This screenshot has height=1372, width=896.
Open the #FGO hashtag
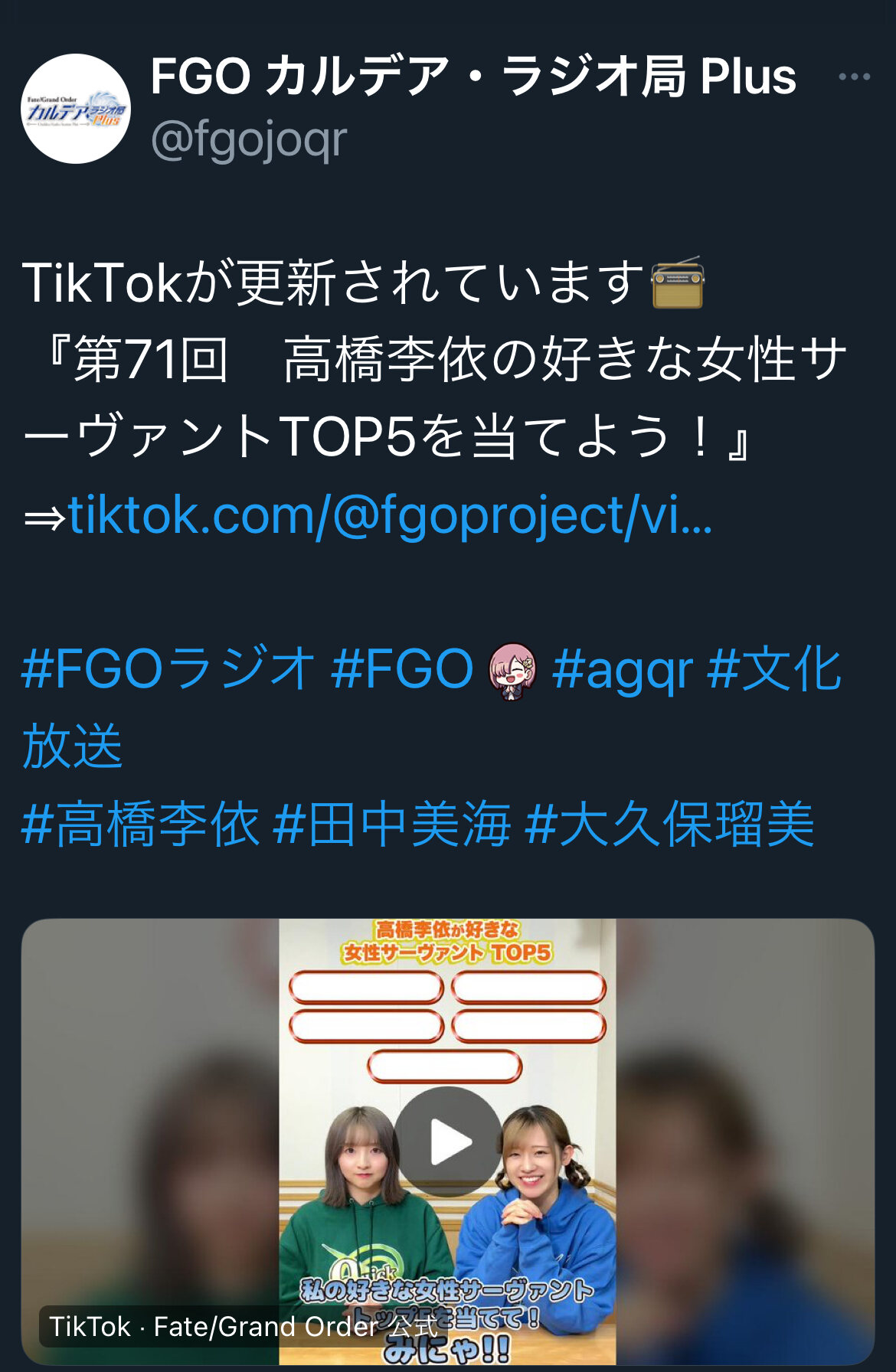(x=403, y=669)
